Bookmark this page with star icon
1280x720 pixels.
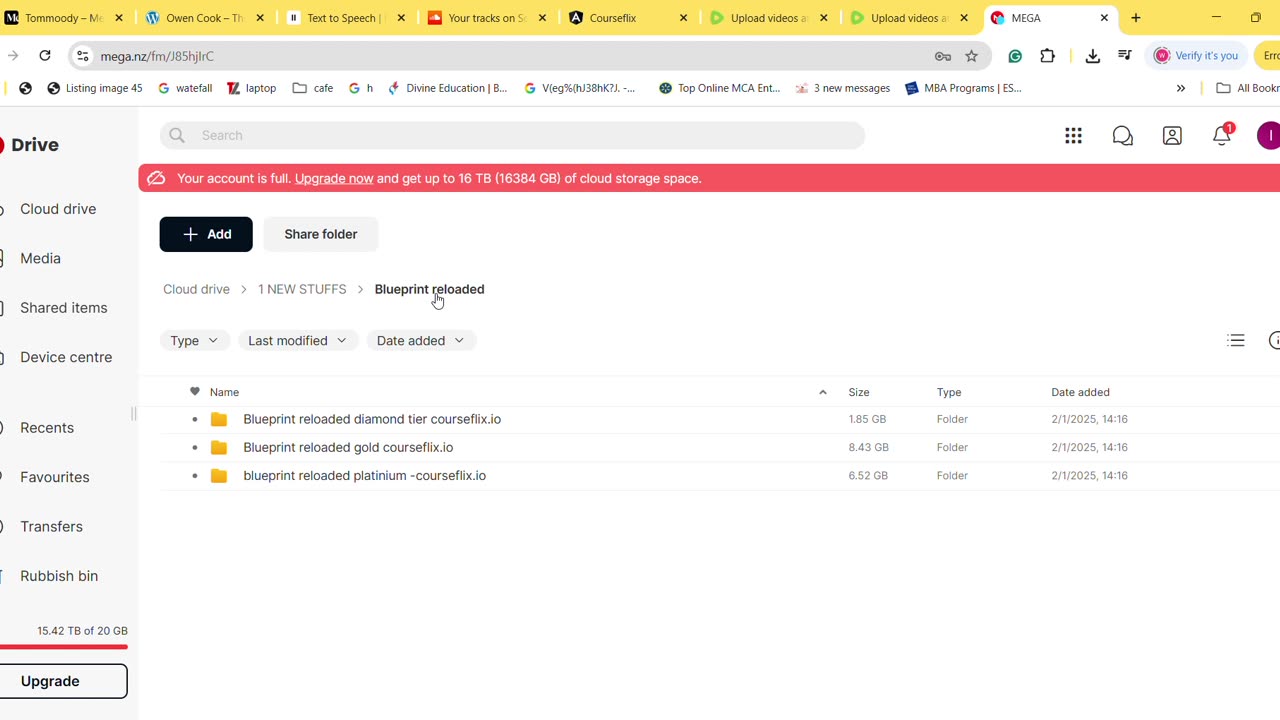(971, 56)
